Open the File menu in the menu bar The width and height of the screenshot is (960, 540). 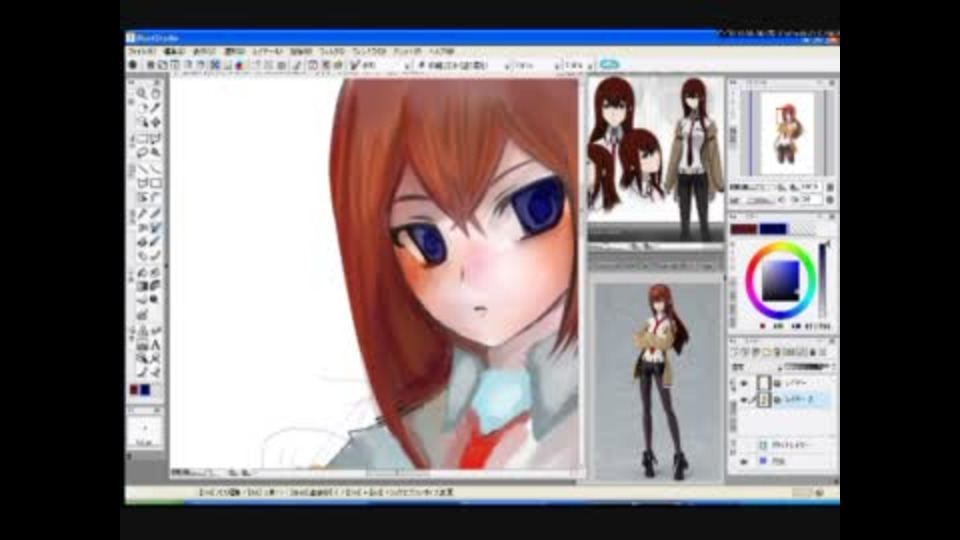[142, 51]
